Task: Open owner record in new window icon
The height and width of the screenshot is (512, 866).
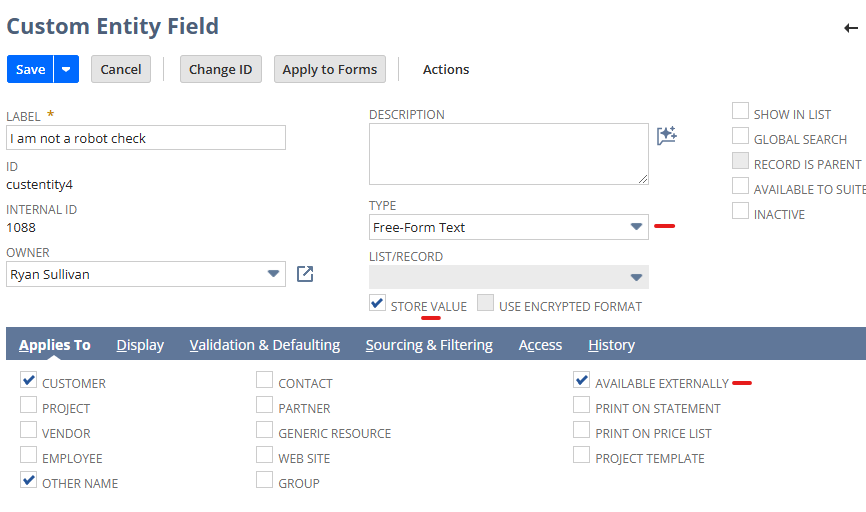Action: [305, 274]
